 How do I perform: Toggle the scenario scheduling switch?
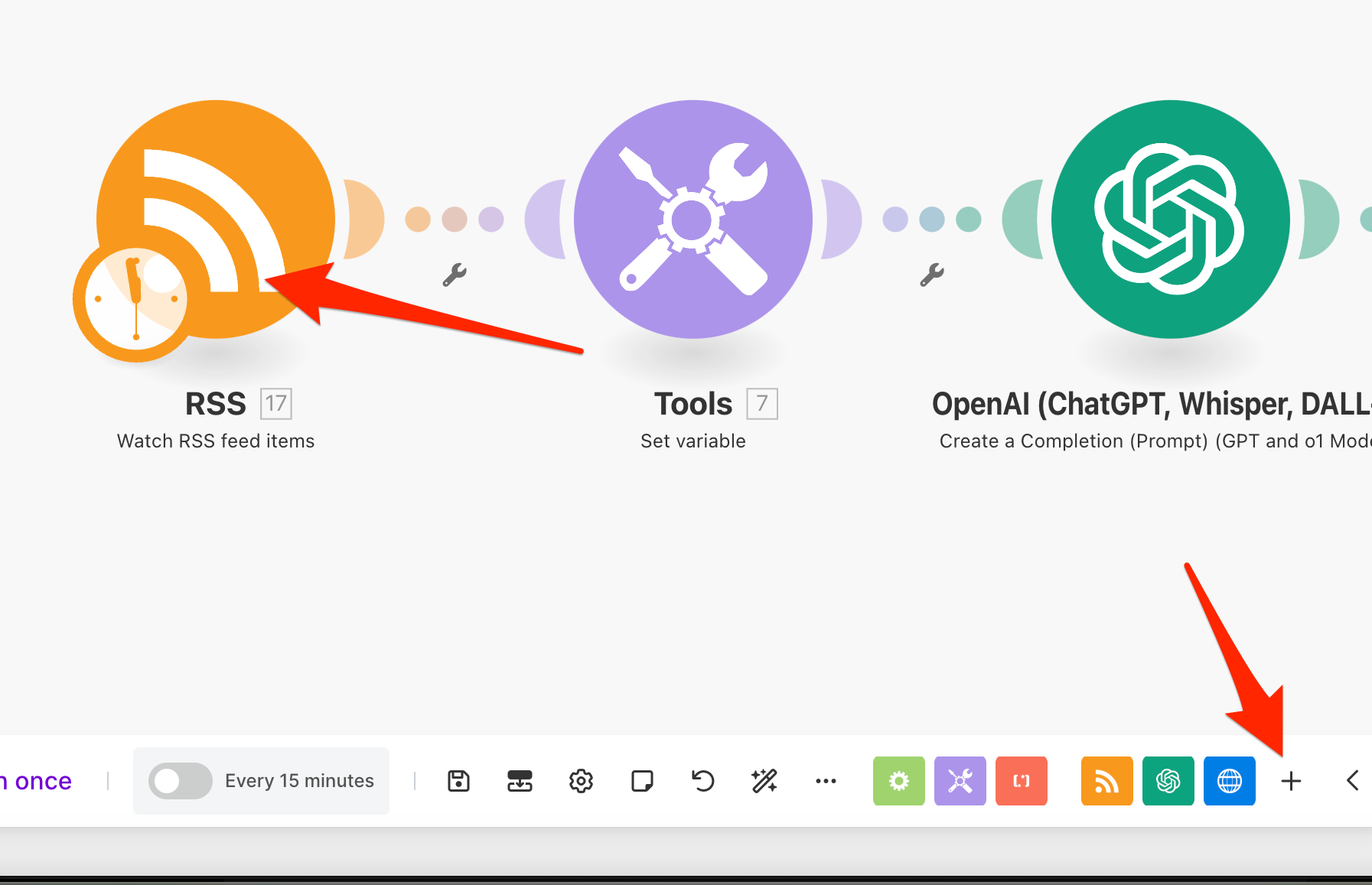pyautogui.click(x=181, y=781)
